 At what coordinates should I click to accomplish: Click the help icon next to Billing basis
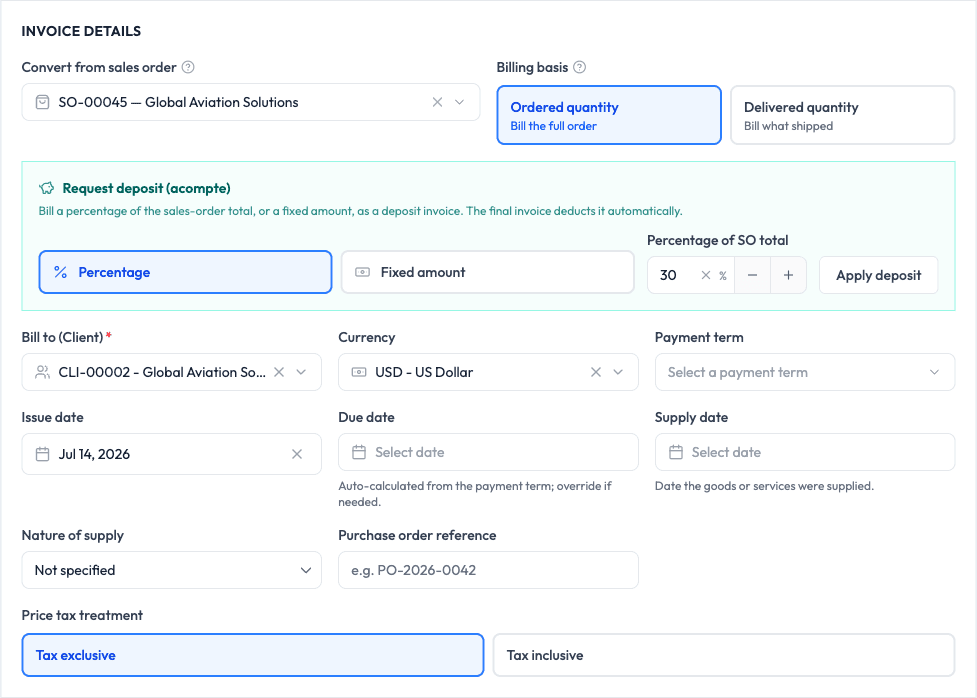click(579, 67)
